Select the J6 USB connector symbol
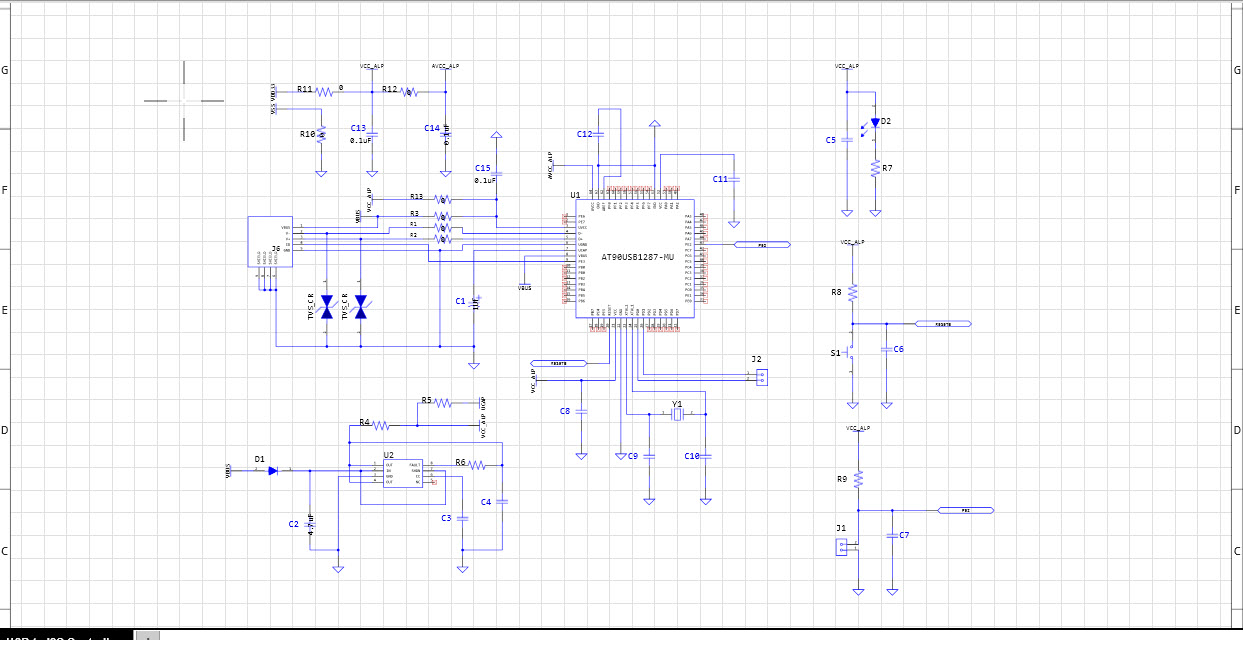Image resolution: width=1243 pixels, height=656 pixels. (270, 242)
